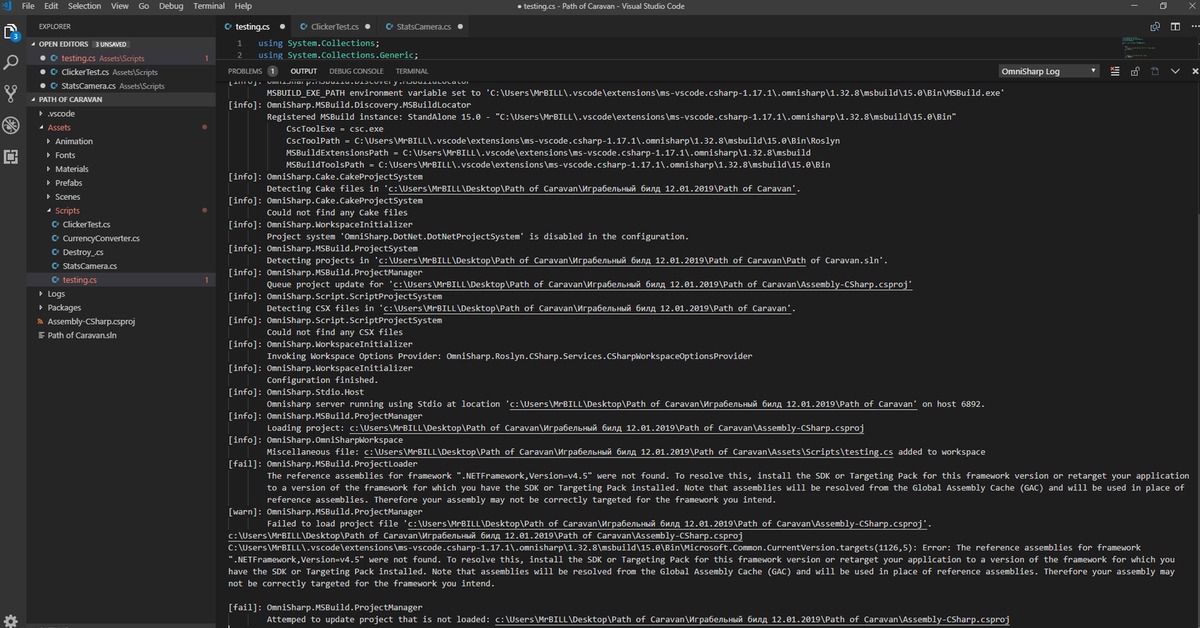Click the VS Code logo in the title bar

pos(8,6)
